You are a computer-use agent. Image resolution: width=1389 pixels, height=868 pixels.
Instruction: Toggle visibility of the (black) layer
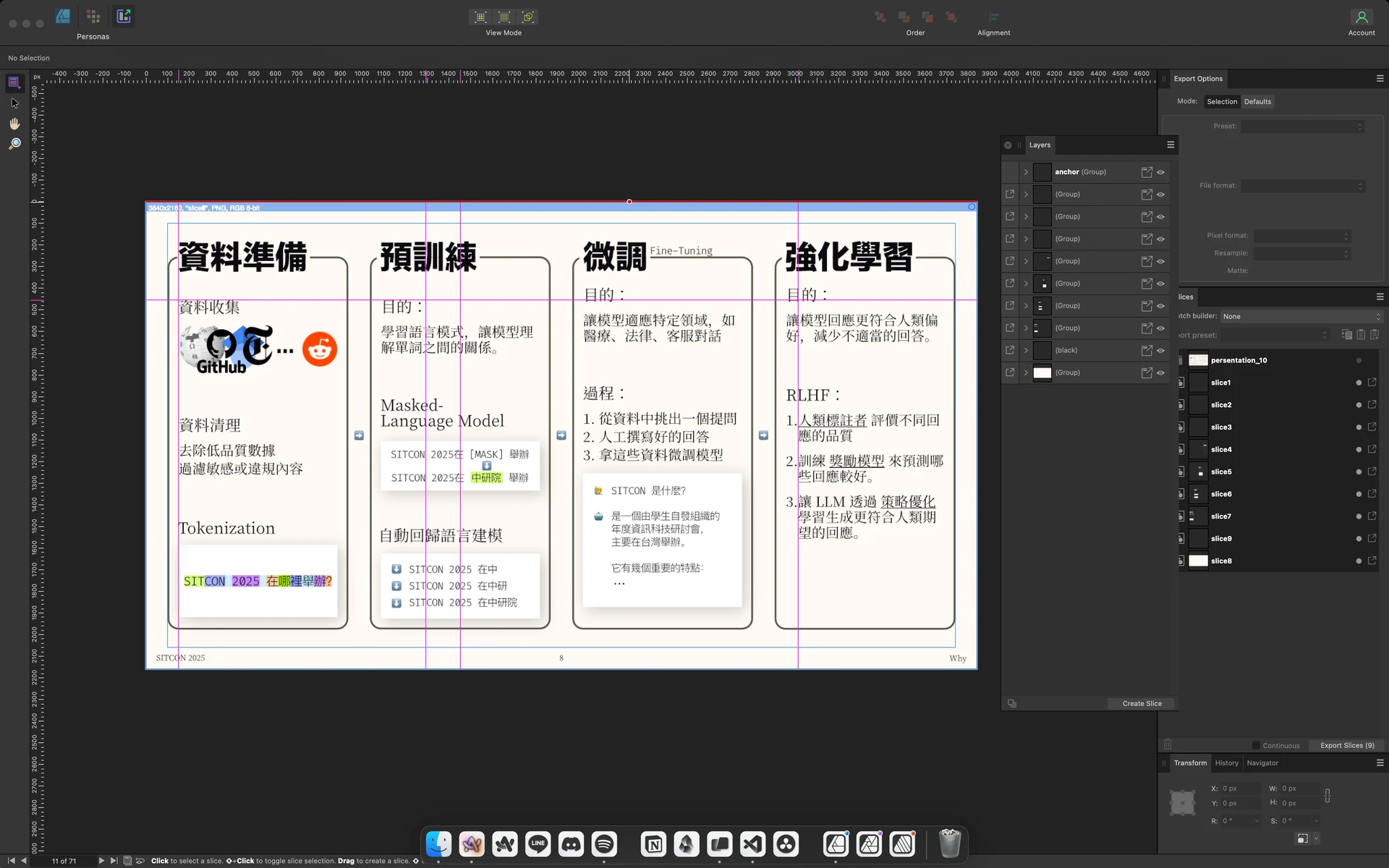(1161, 350)
